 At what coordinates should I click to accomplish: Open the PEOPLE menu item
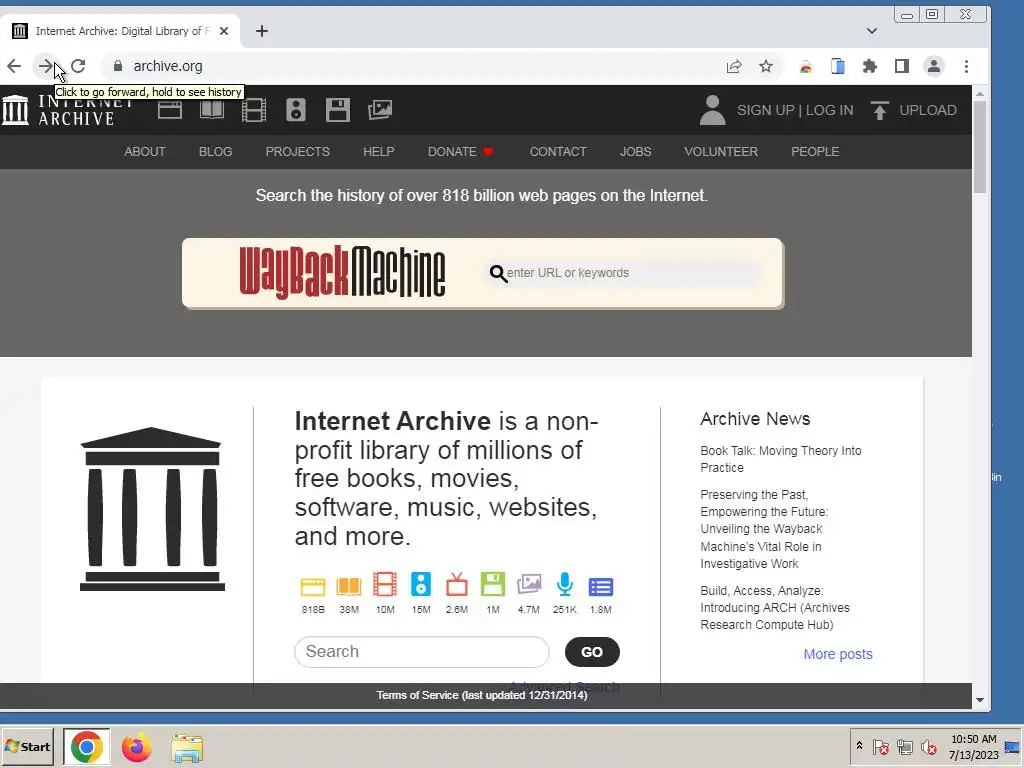click(815, 152)
